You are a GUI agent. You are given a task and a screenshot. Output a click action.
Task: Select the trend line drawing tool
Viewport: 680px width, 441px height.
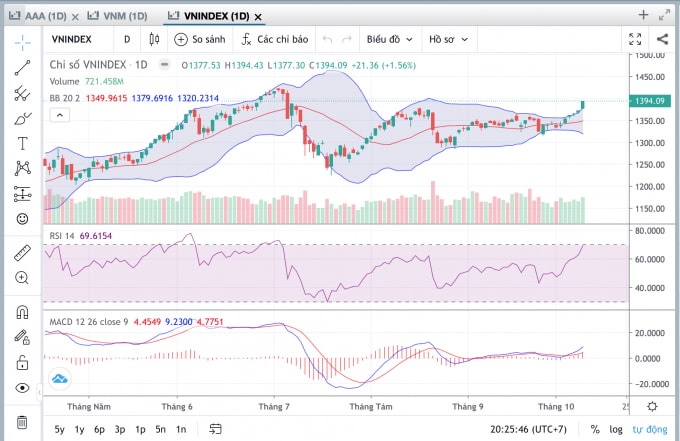(x=22, y=68)
